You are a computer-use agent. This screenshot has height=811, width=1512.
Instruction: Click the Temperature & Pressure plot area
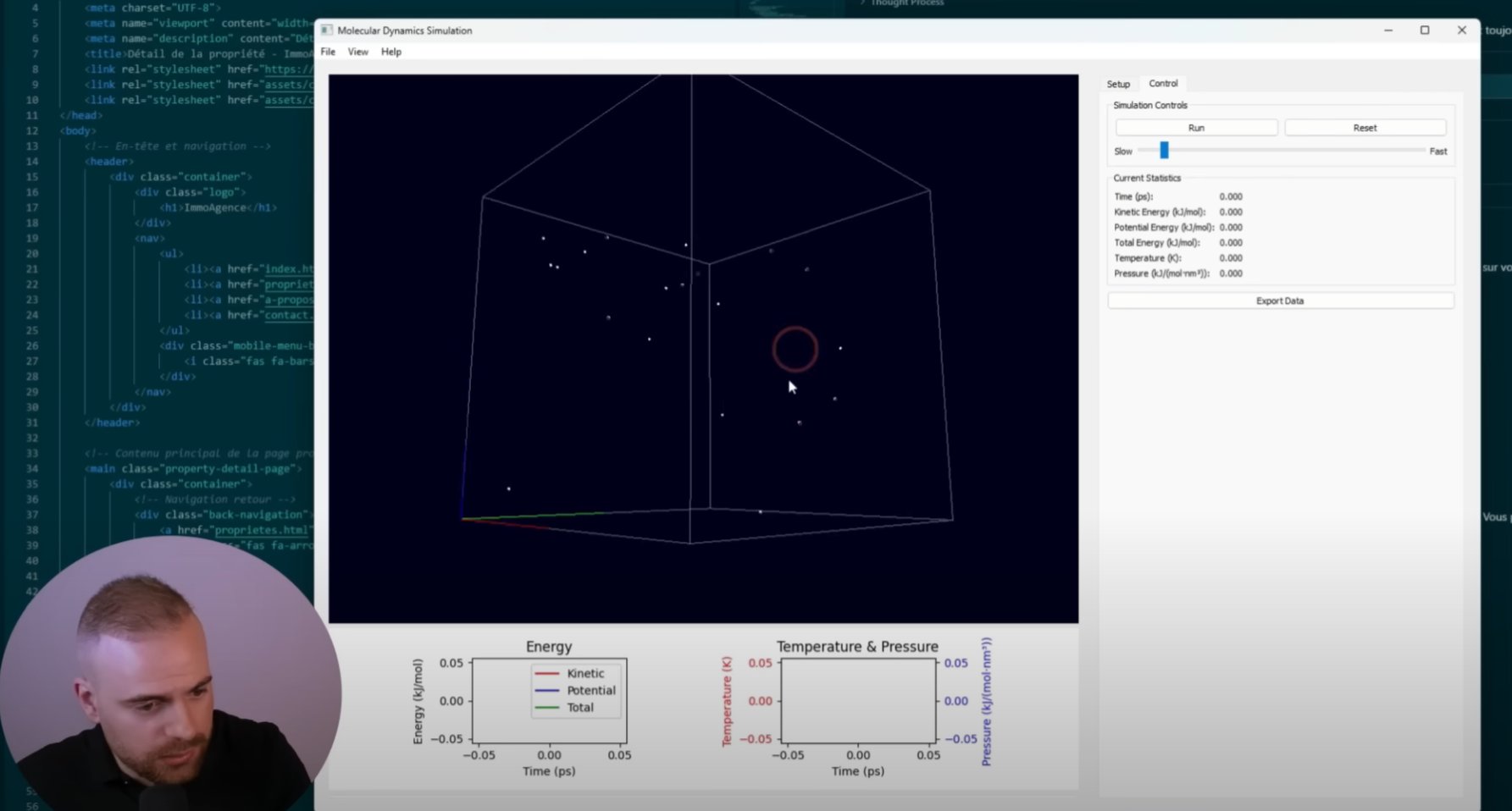[x=858, y=700]
